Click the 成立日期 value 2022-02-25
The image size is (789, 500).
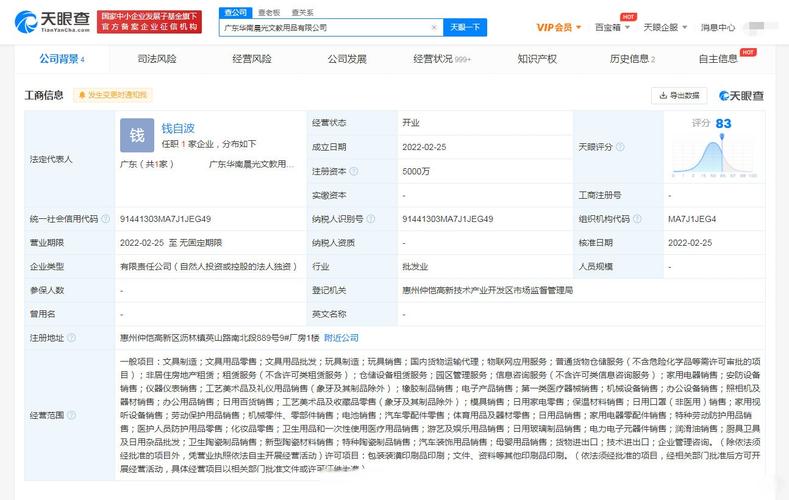click(x=424, y=147)
